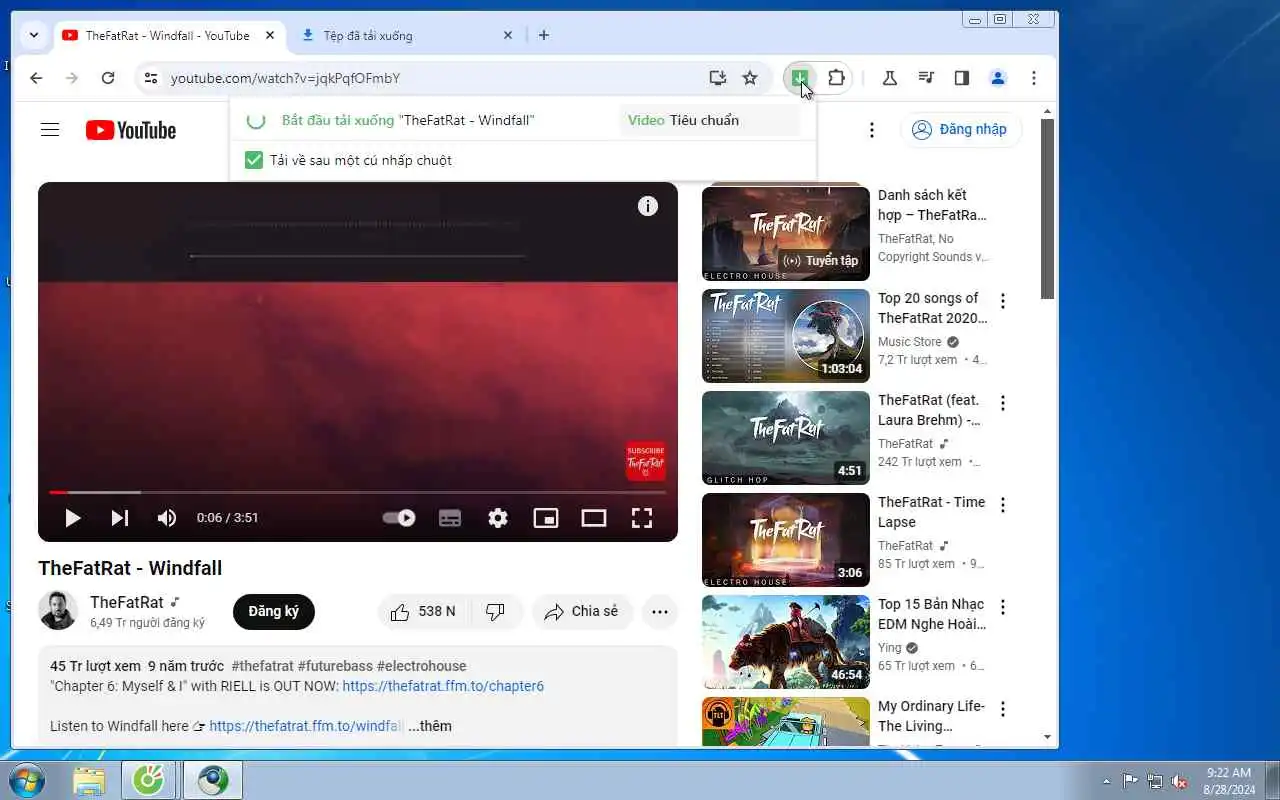Click the install app icon in address bar
The image size is (1280, 800).
[717, 78]
